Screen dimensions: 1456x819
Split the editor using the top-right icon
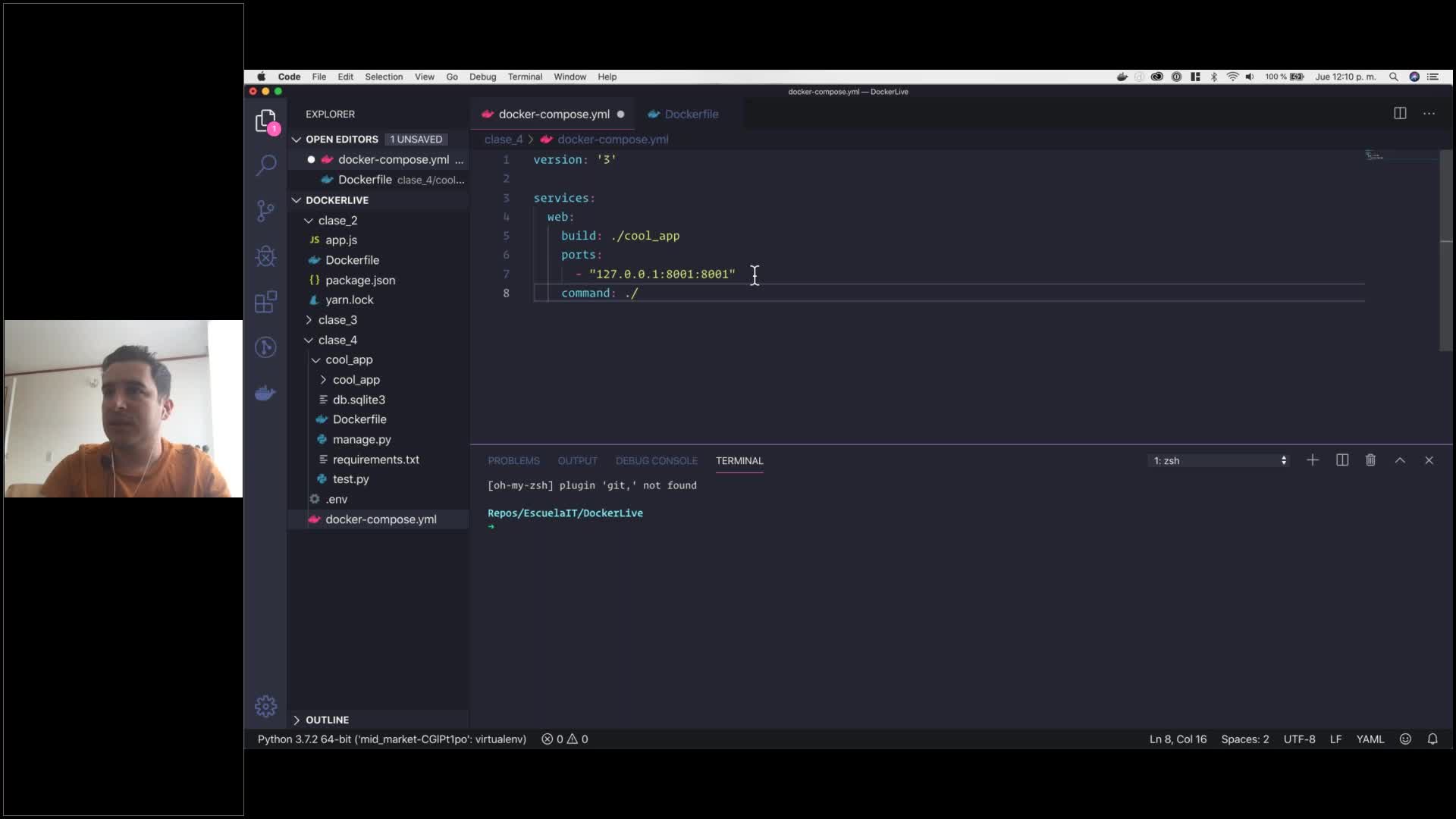[1399, 113]
